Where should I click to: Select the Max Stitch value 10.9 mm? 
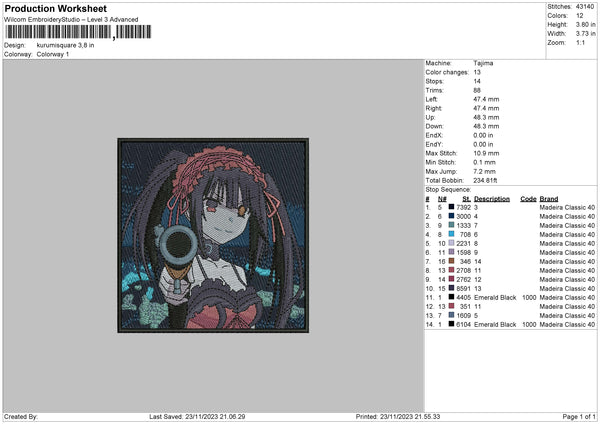click(486, 153)
